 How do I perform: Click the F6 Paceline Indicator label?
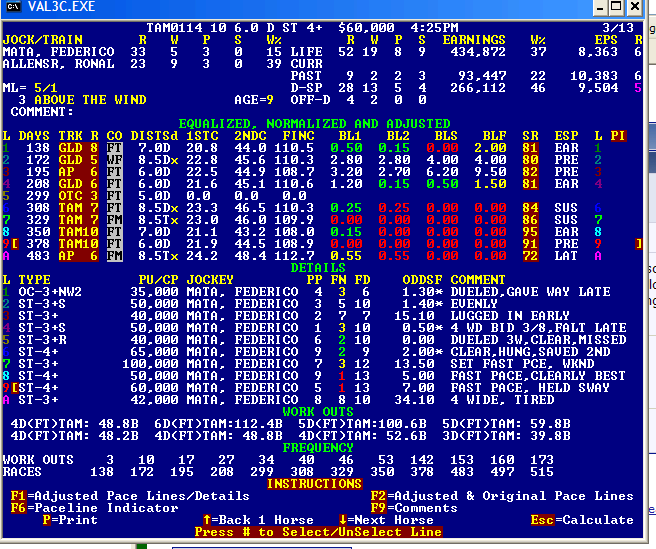pyautogui.click(x=94, y=508)
